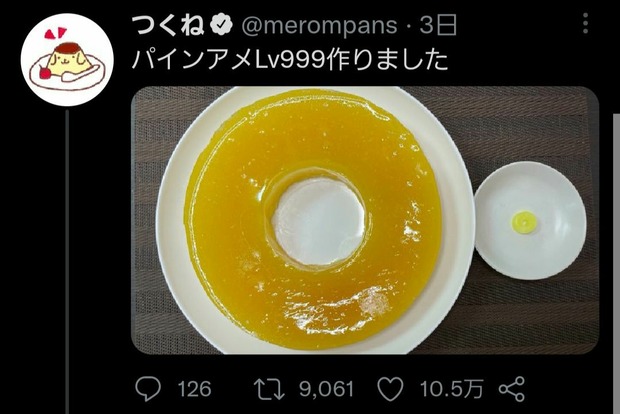Click the 10.5万 likes count
Screen dimensions: 620x414
tap(452, 389)
